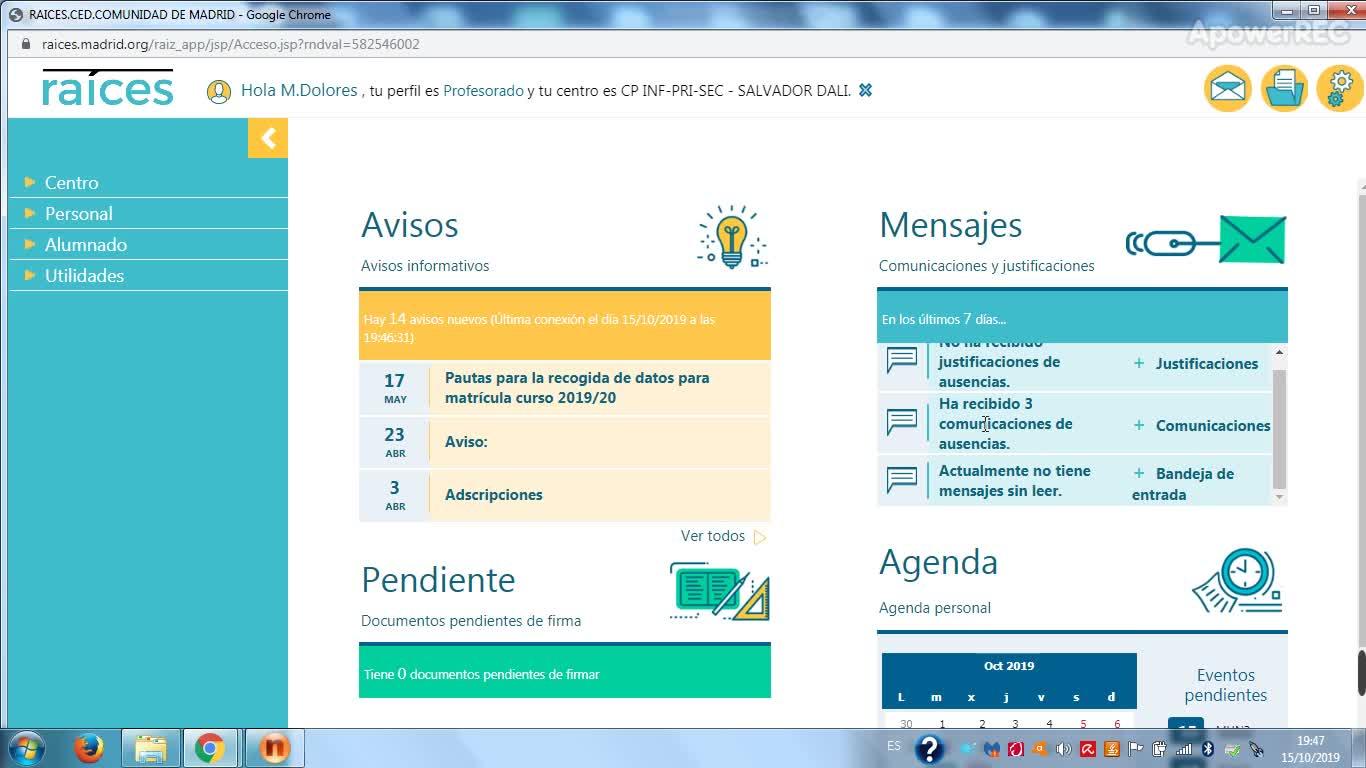This screenshot has height=768, width=1366.
Task: Click the Tiene 0 documentos pendientes banner
Action: point(565,672)
